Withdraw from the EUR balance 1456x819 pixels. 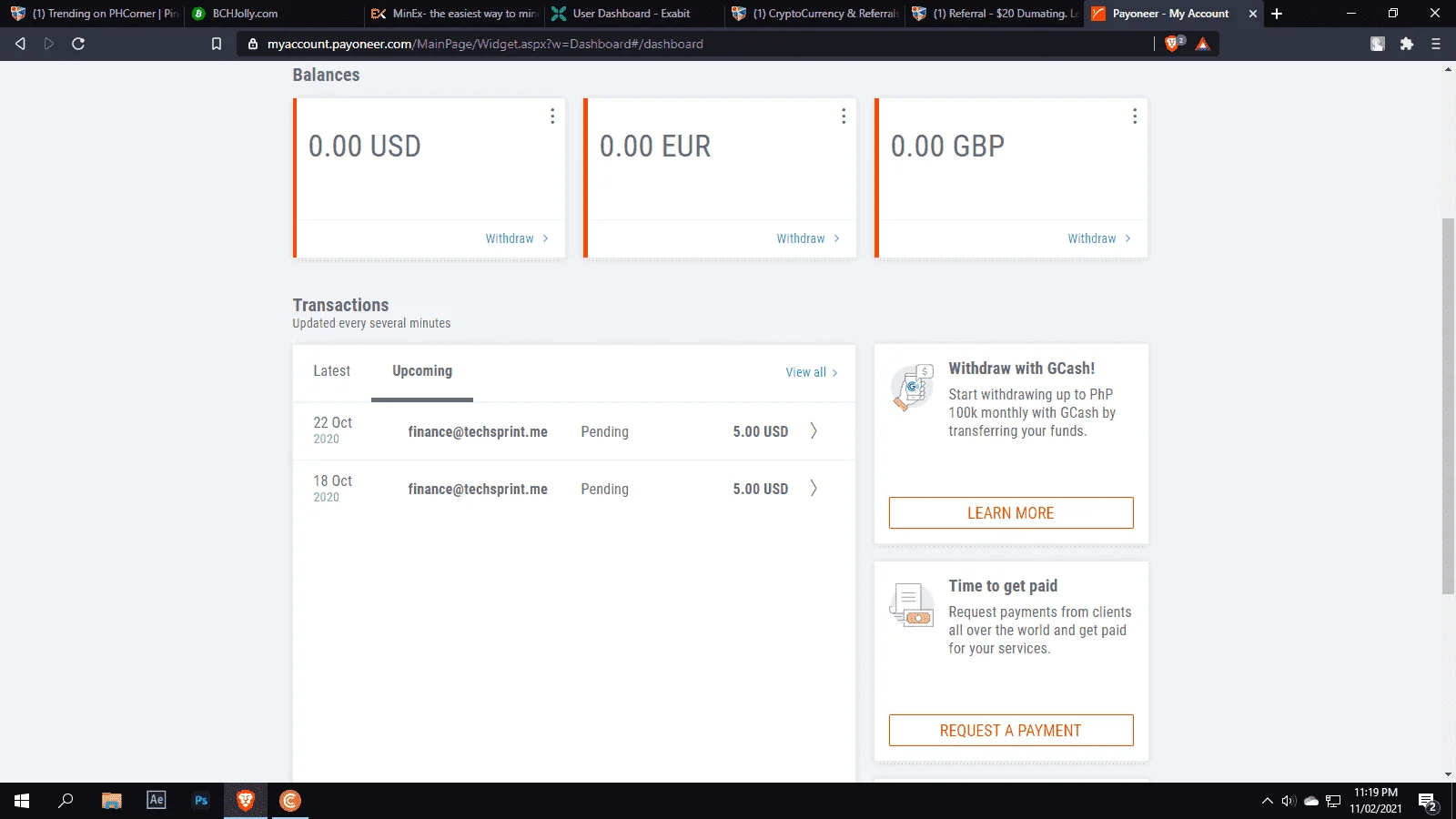(x=808, y=238)
